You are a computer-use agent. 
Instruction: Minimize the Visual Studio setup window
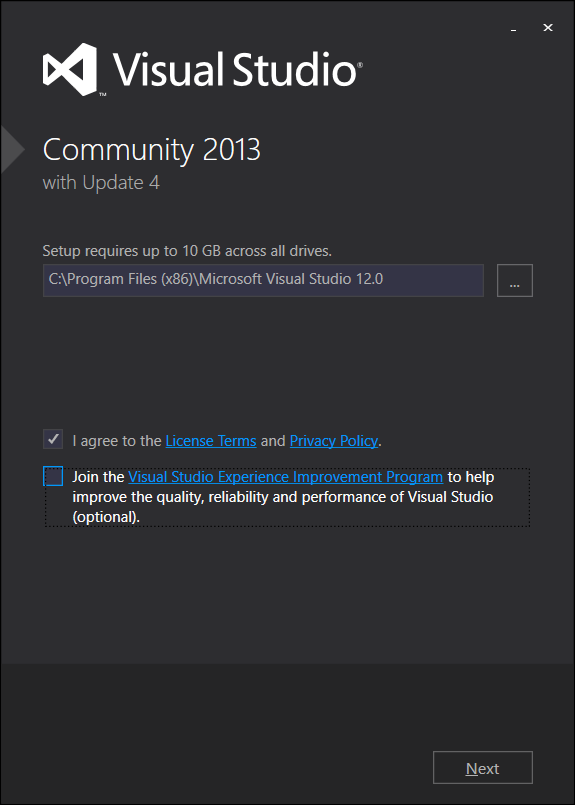tap(513, 28)
